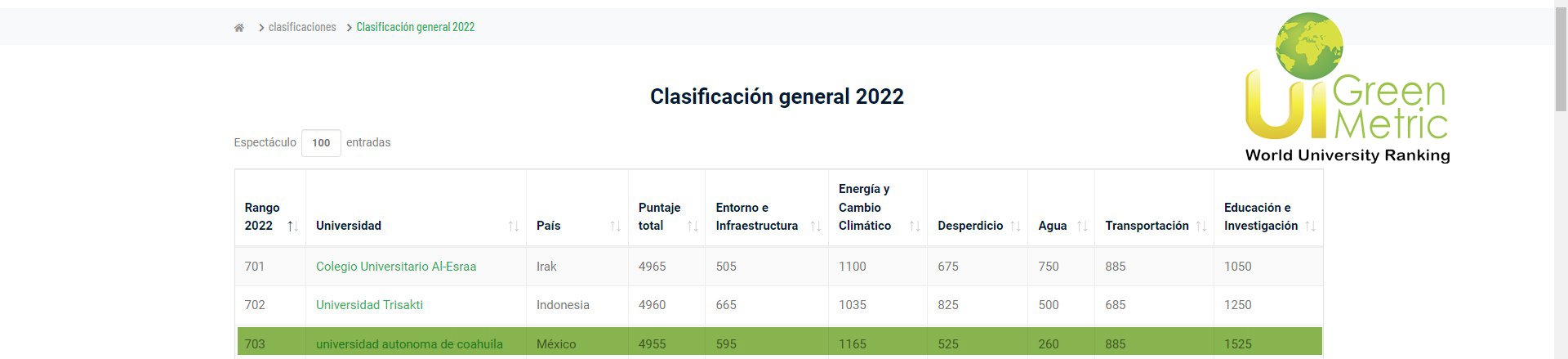Sort table by Desperdicio column
The width and height of the screenshot is (1568, 359).
click(x=1015, y=226)
